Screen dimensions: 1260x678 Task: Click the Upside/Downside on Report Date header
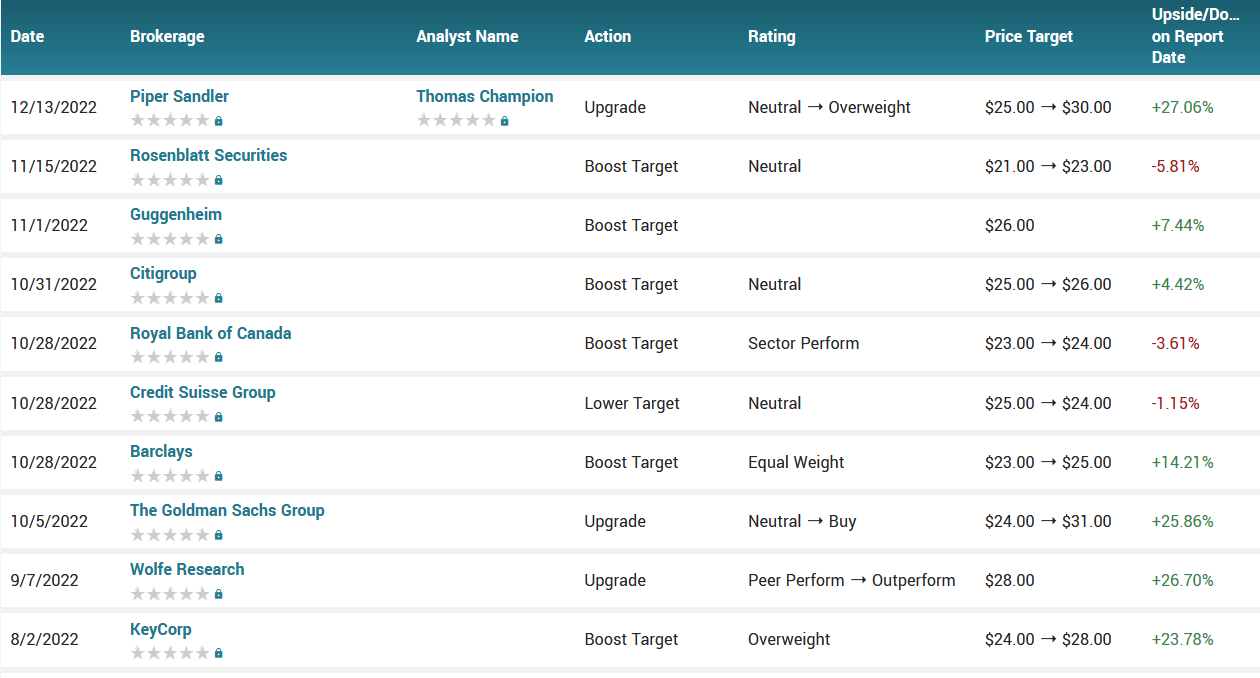click(1196, 36)
